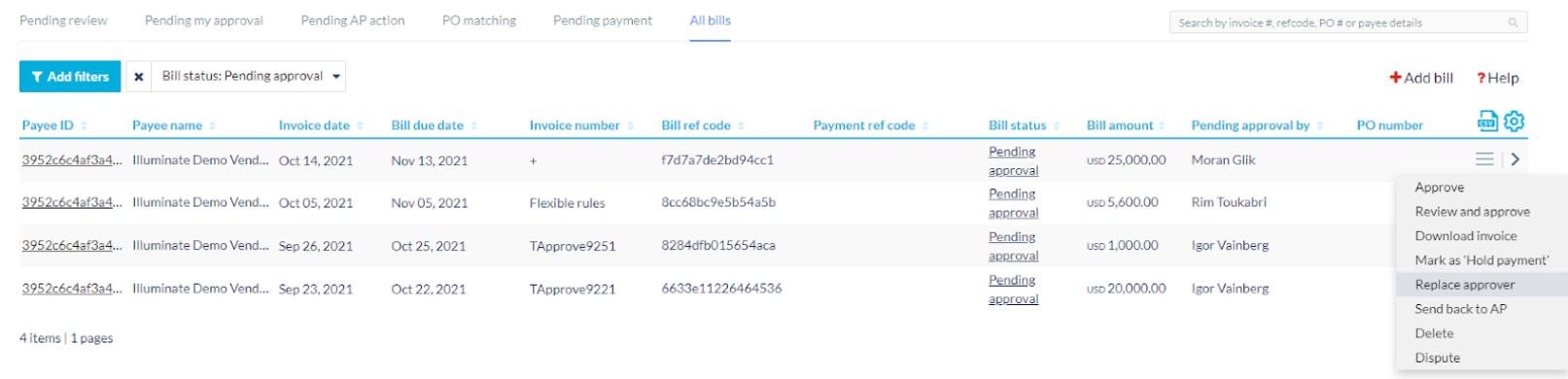Click the row's right chevron arrow
The image size is (1568, 379).
click(x=1515, y=159)
